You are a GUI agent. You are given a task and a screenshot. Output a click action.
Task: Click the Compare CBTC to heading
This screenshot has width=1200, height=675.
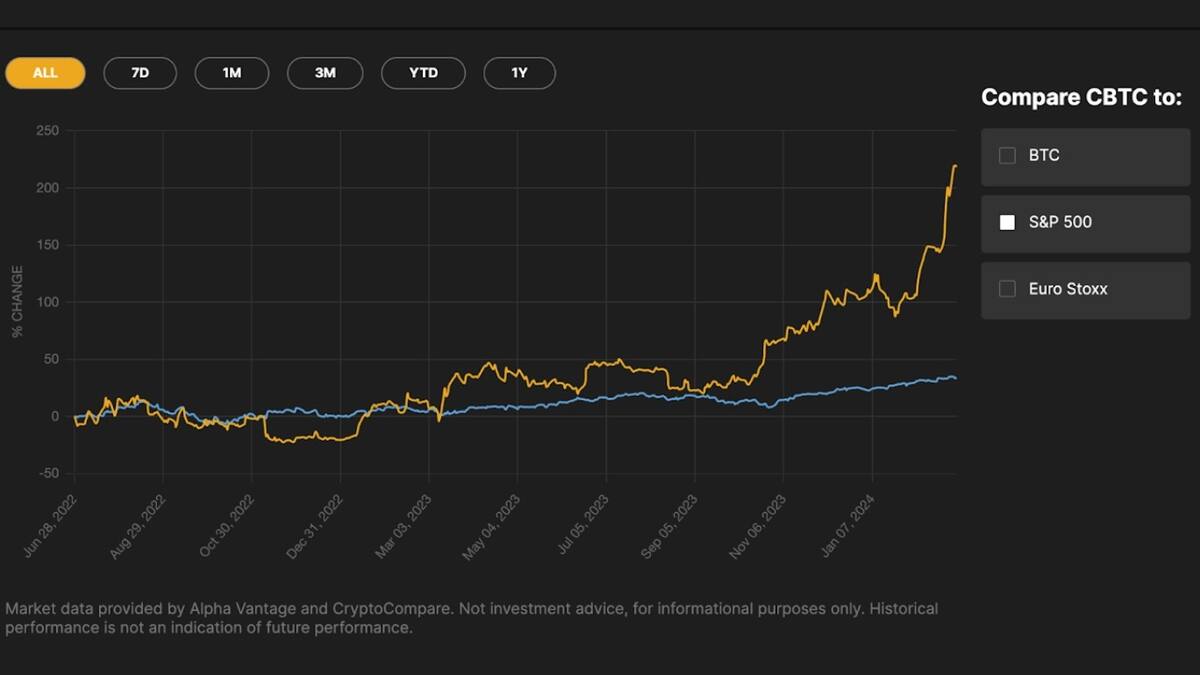[x=1082, y=97]
